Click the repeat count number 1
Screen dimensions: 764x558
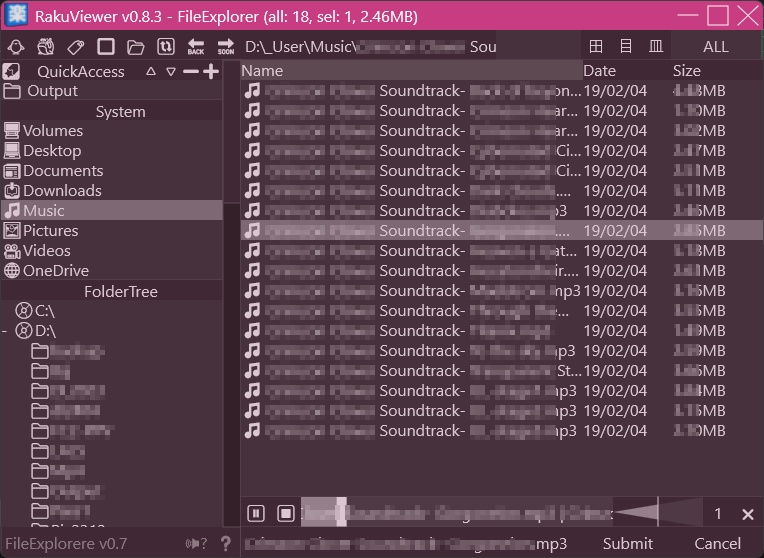pos(718,514)
